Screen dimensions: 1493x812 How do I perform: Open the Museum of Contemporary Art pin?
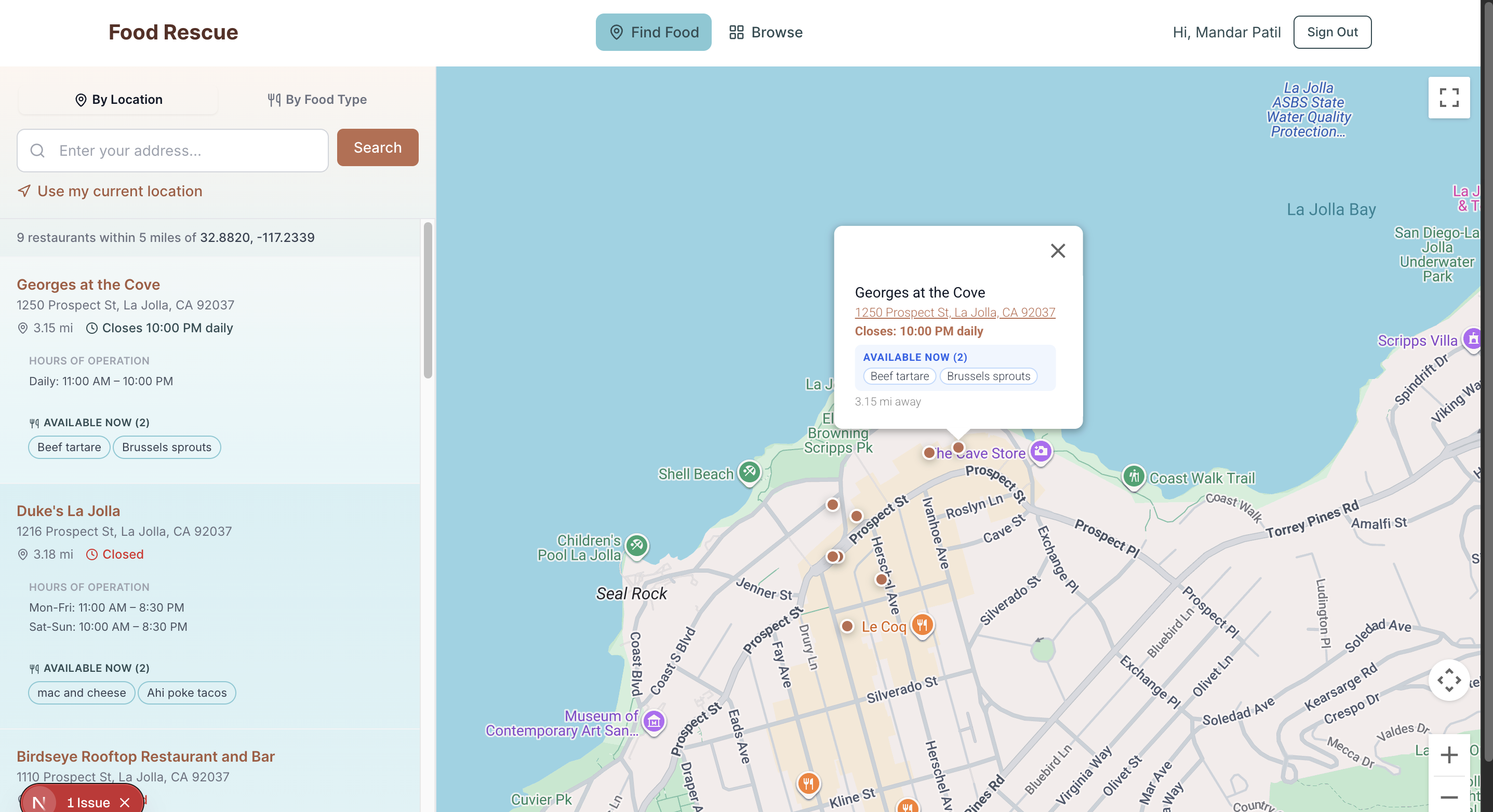654,721
